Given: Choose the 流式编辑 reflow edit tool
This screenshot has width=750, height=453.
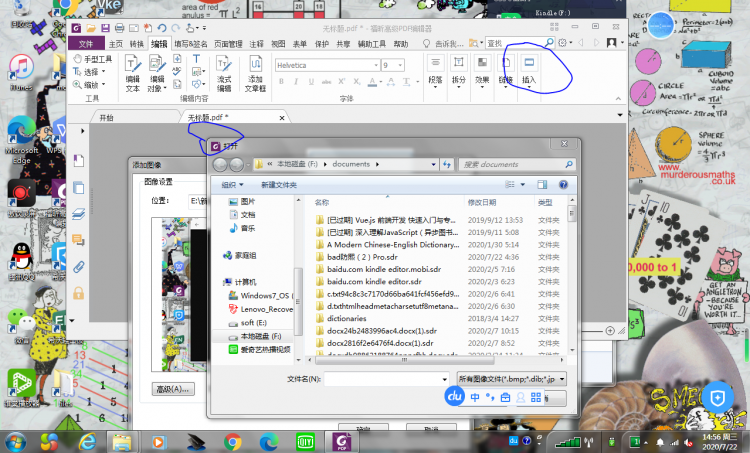Looking at the screenshot, I should coord(224,73).
